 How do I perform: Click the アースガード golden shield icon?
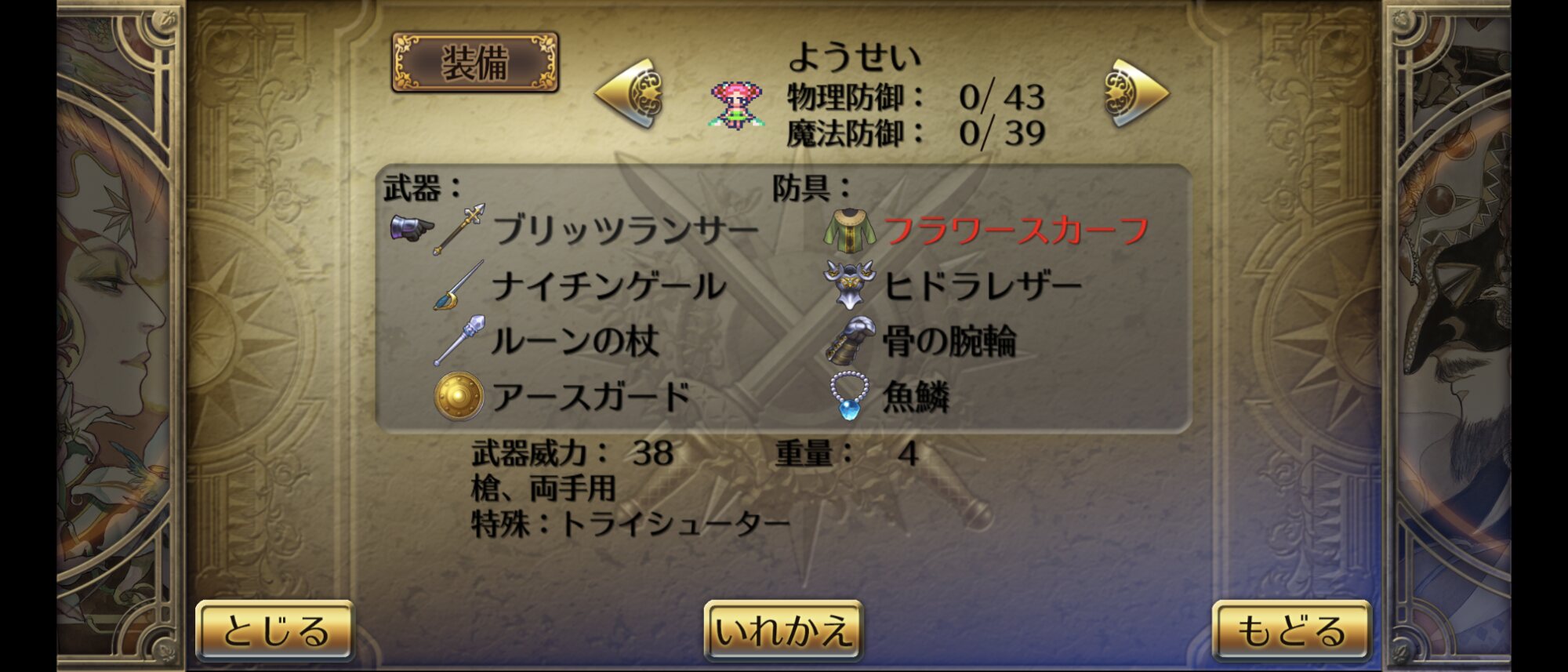459,397
